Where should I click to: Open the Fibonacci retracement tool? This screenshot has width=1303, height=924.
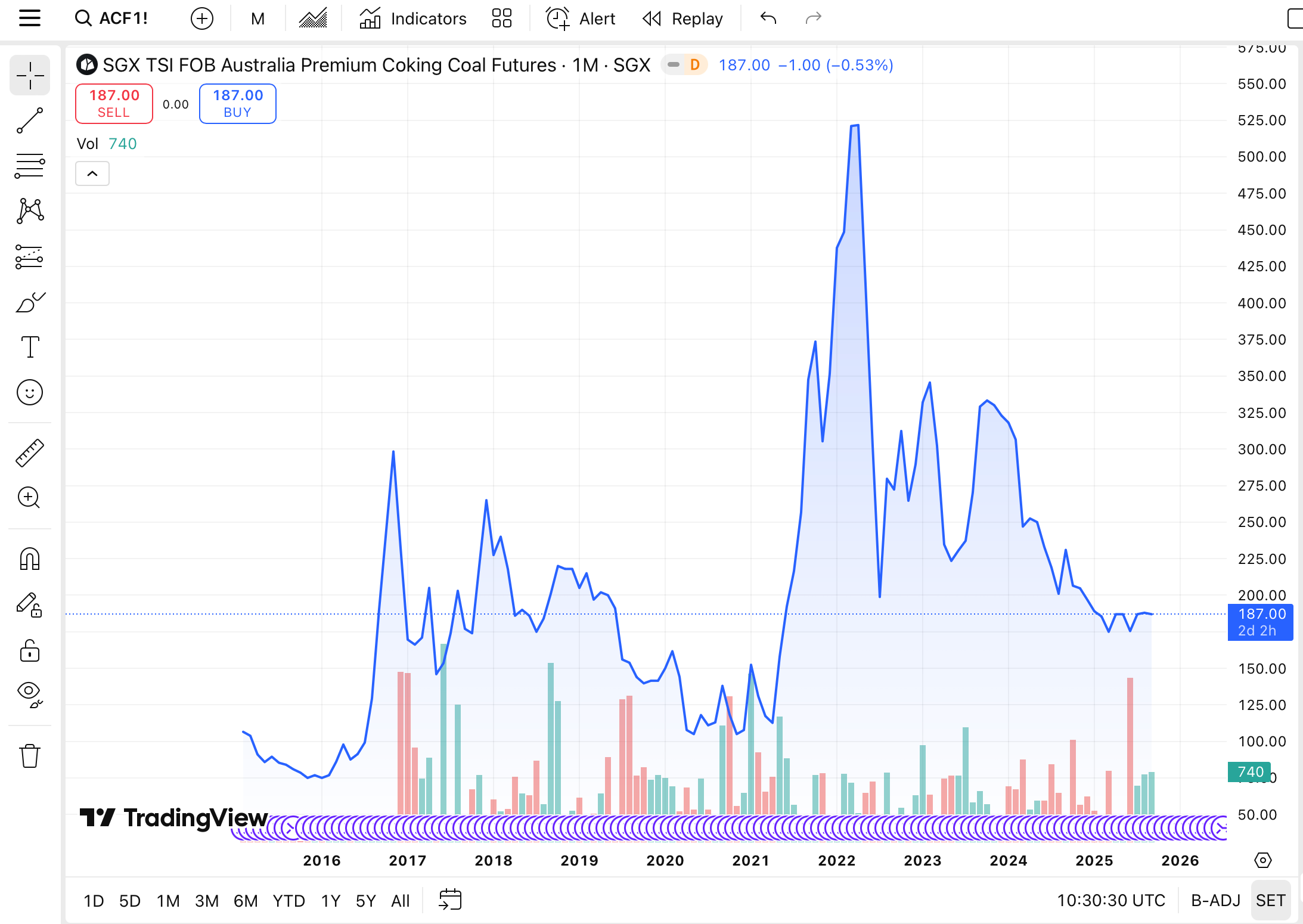(x=30, y=166)
